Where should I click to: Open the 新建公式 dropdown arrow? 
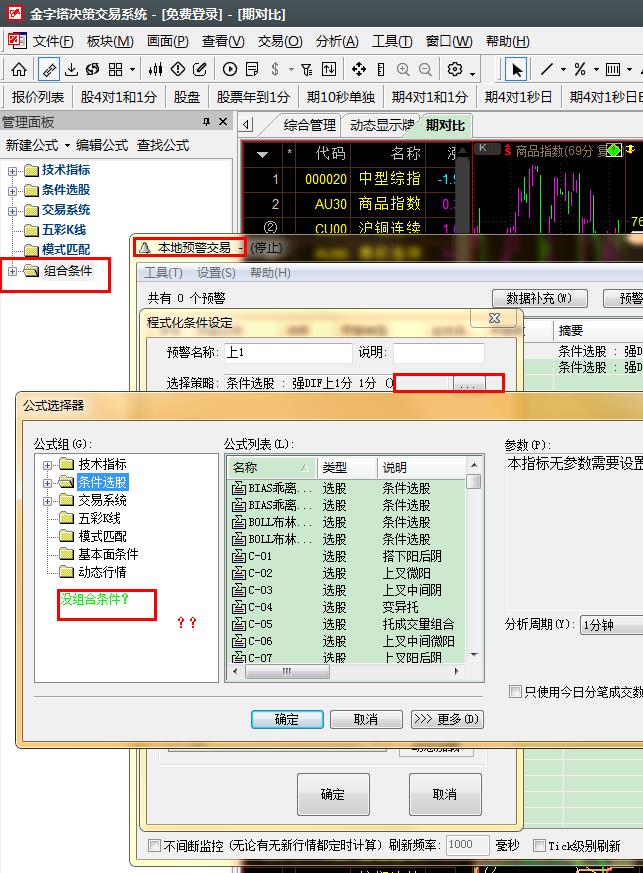pyautogui.click(x=67, y=146)
